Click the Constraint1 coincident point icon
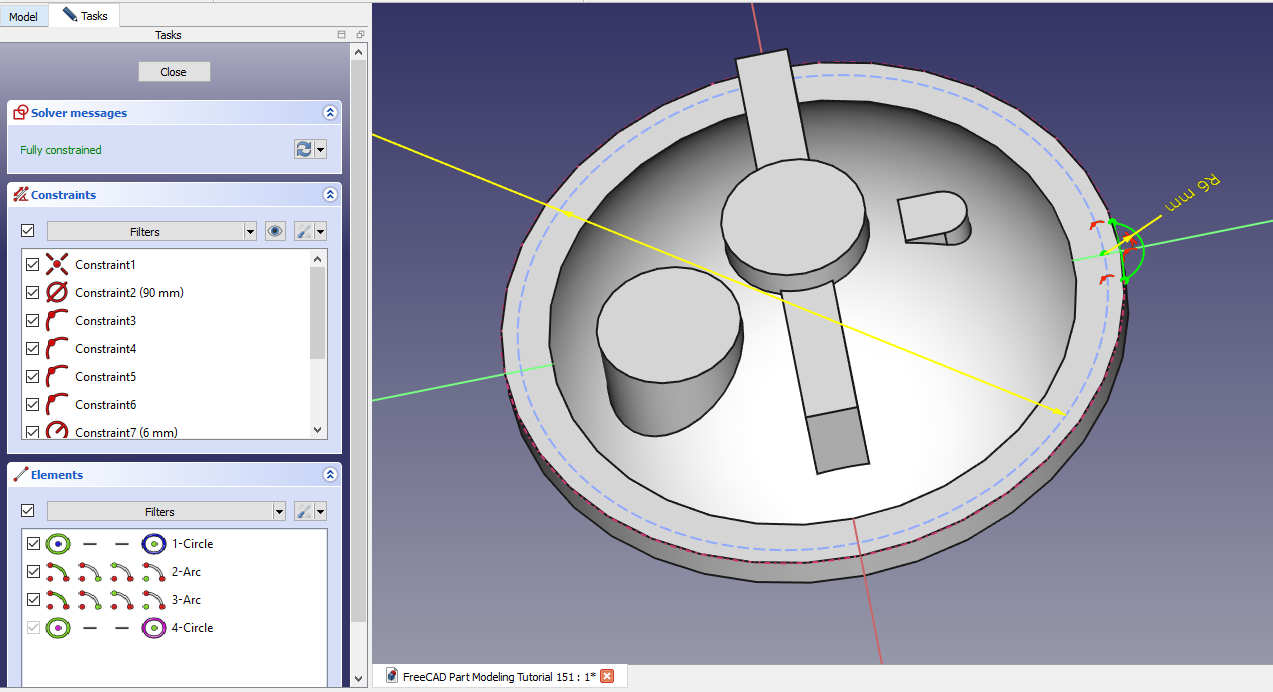Viewport: 1273px width, 692px height. click(x=58, y=265)
